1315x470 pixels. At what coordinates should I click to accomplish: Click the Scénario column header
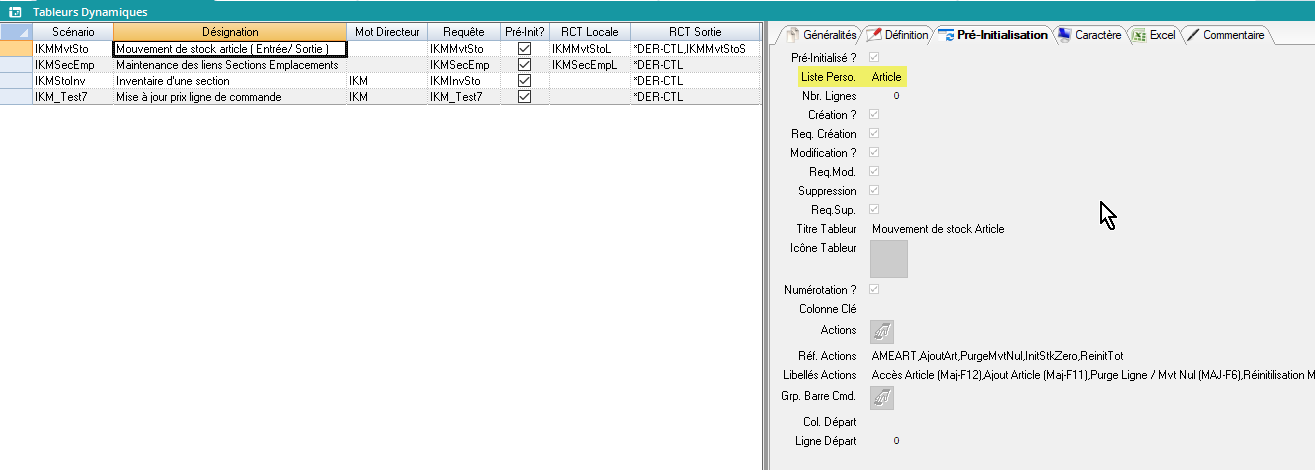coord(72,32)
